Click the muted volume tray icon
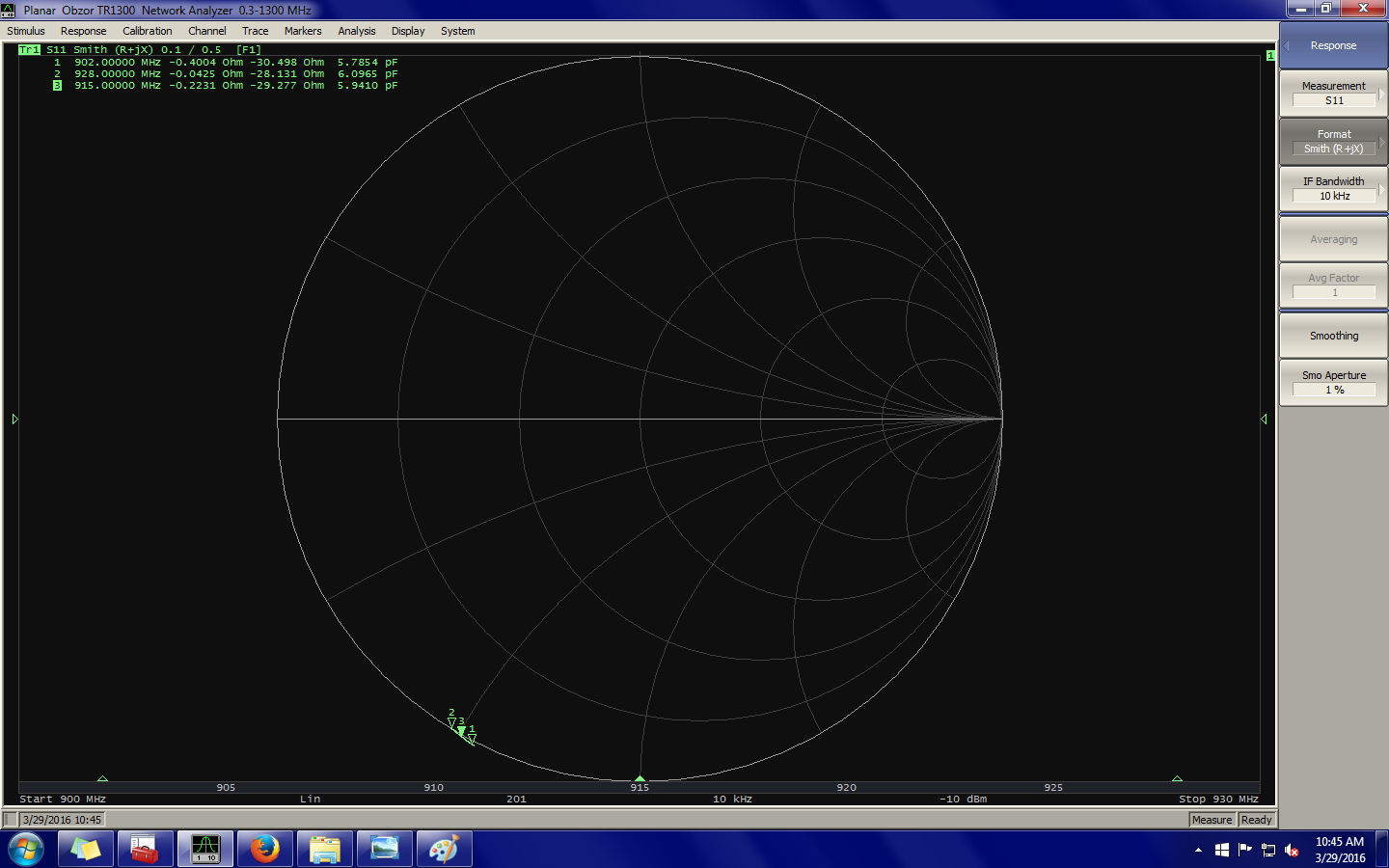 click(1292, 850)
